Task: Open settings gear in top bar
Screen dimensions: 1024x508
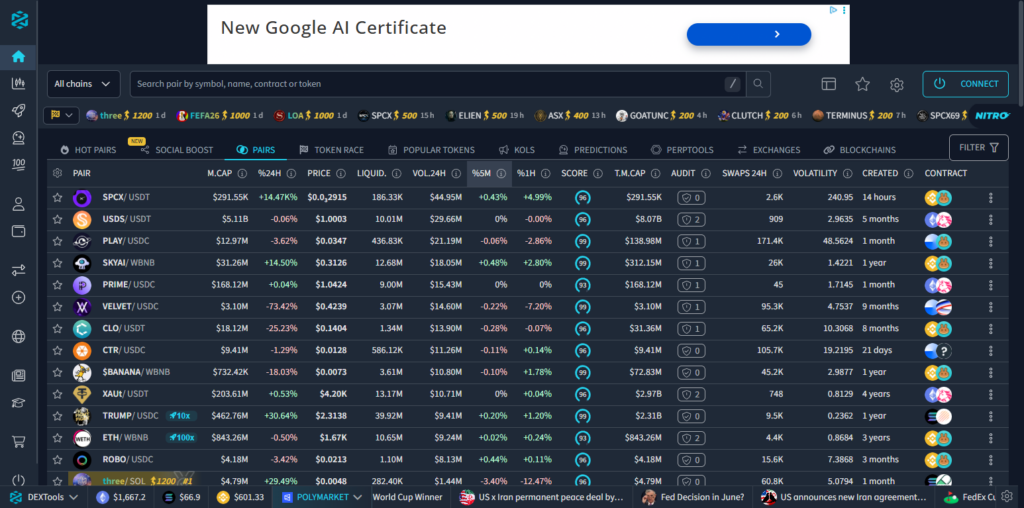Action: coord(897,84)
